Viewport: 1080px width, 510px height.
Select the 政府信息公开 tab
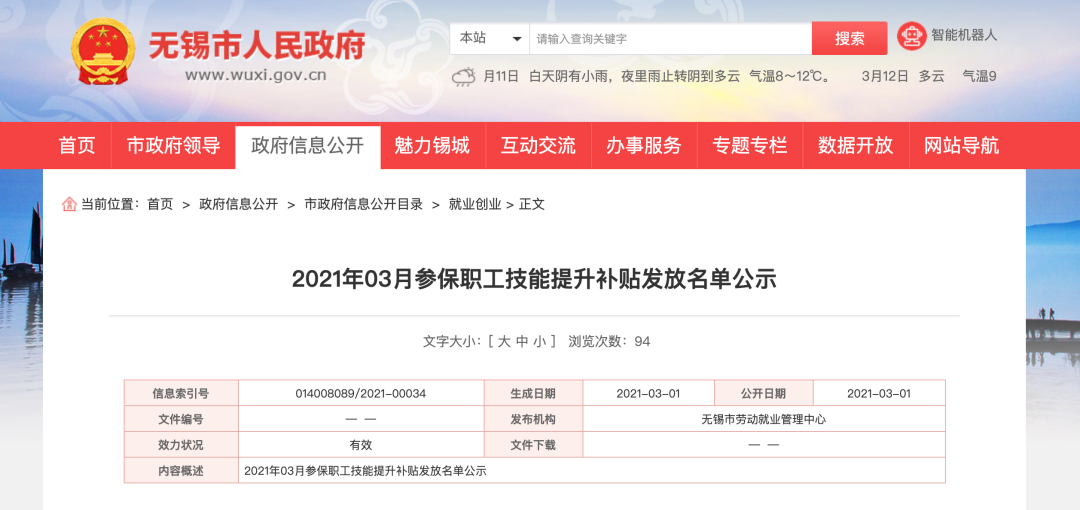tap(308, 145)
